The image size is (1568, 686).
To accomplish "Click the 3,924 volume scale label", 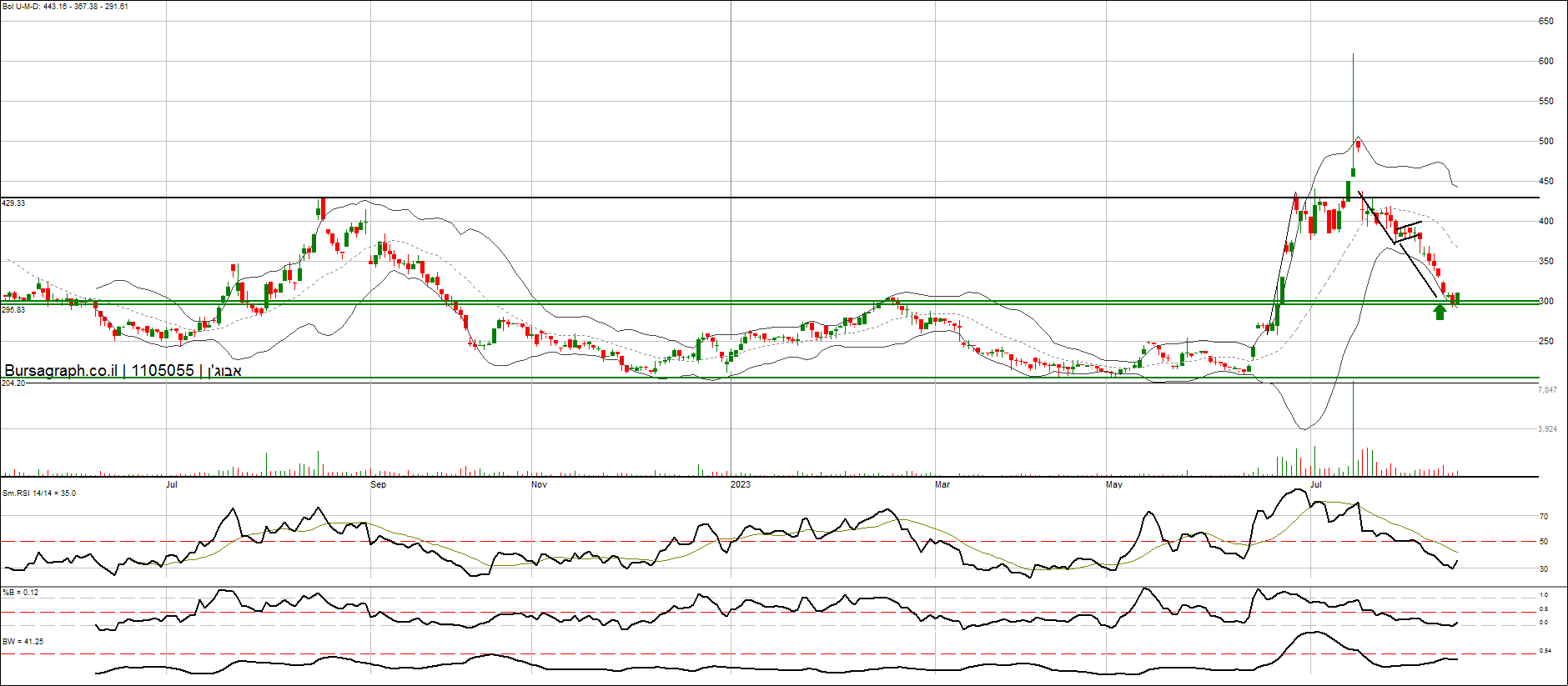I will pyautogui.click(x=1547, y=429).
